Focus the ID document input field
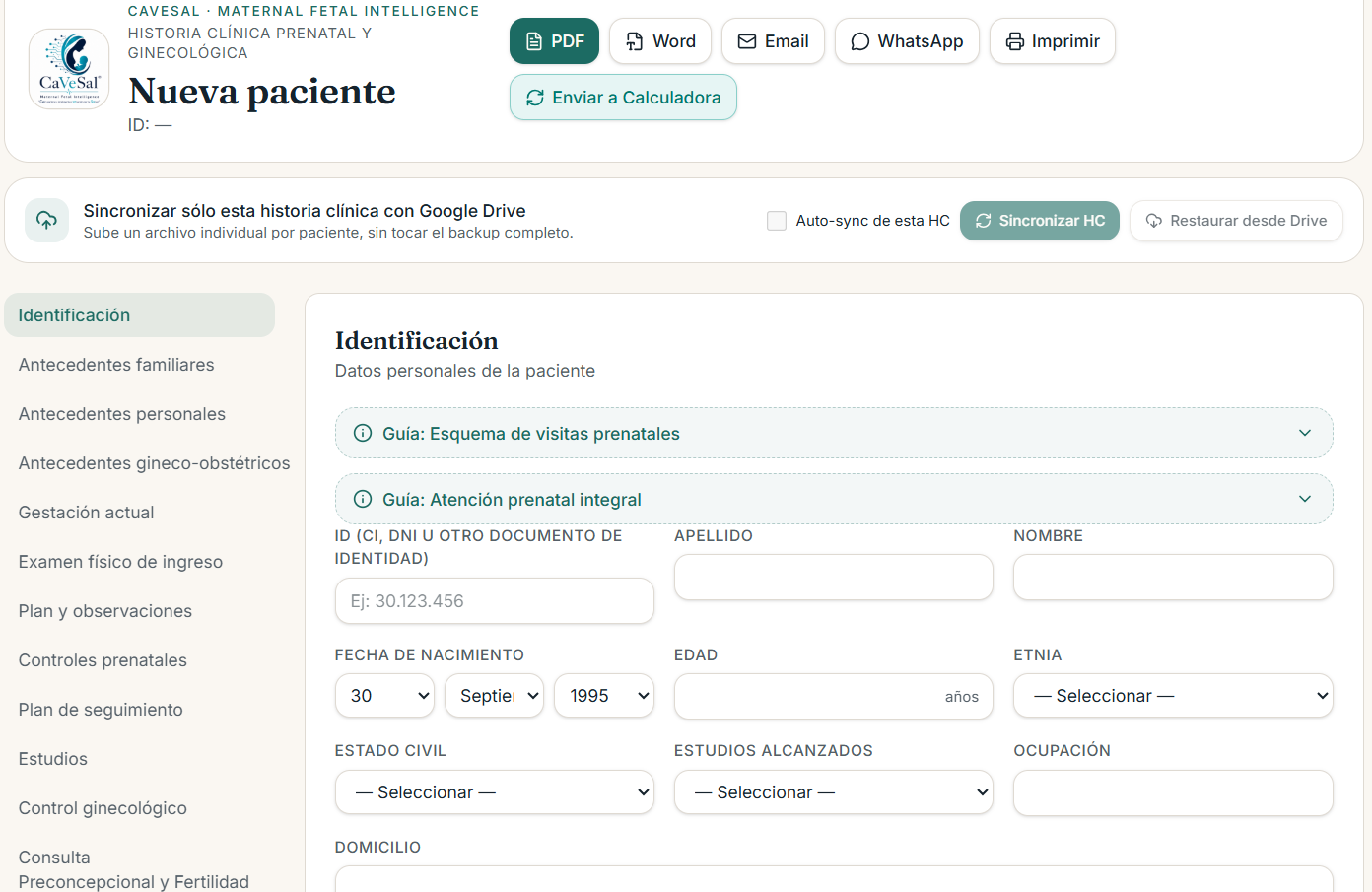Screen dimensions: 1372x892 coord(495,601)
